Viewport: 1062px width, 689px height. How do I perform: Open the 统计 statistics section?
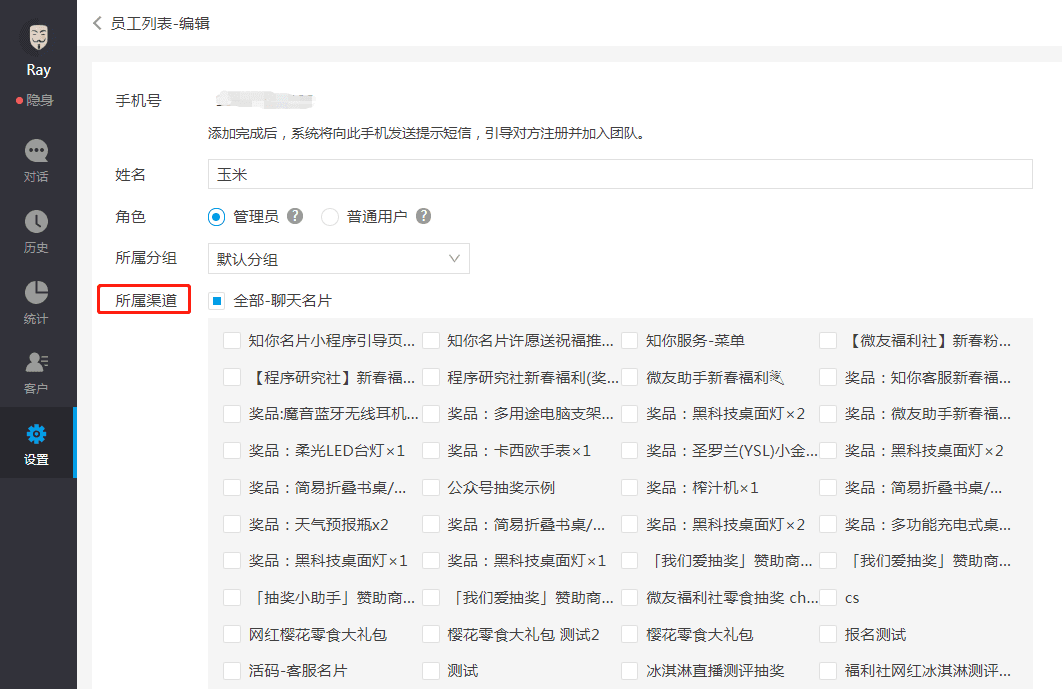point(37,303)
